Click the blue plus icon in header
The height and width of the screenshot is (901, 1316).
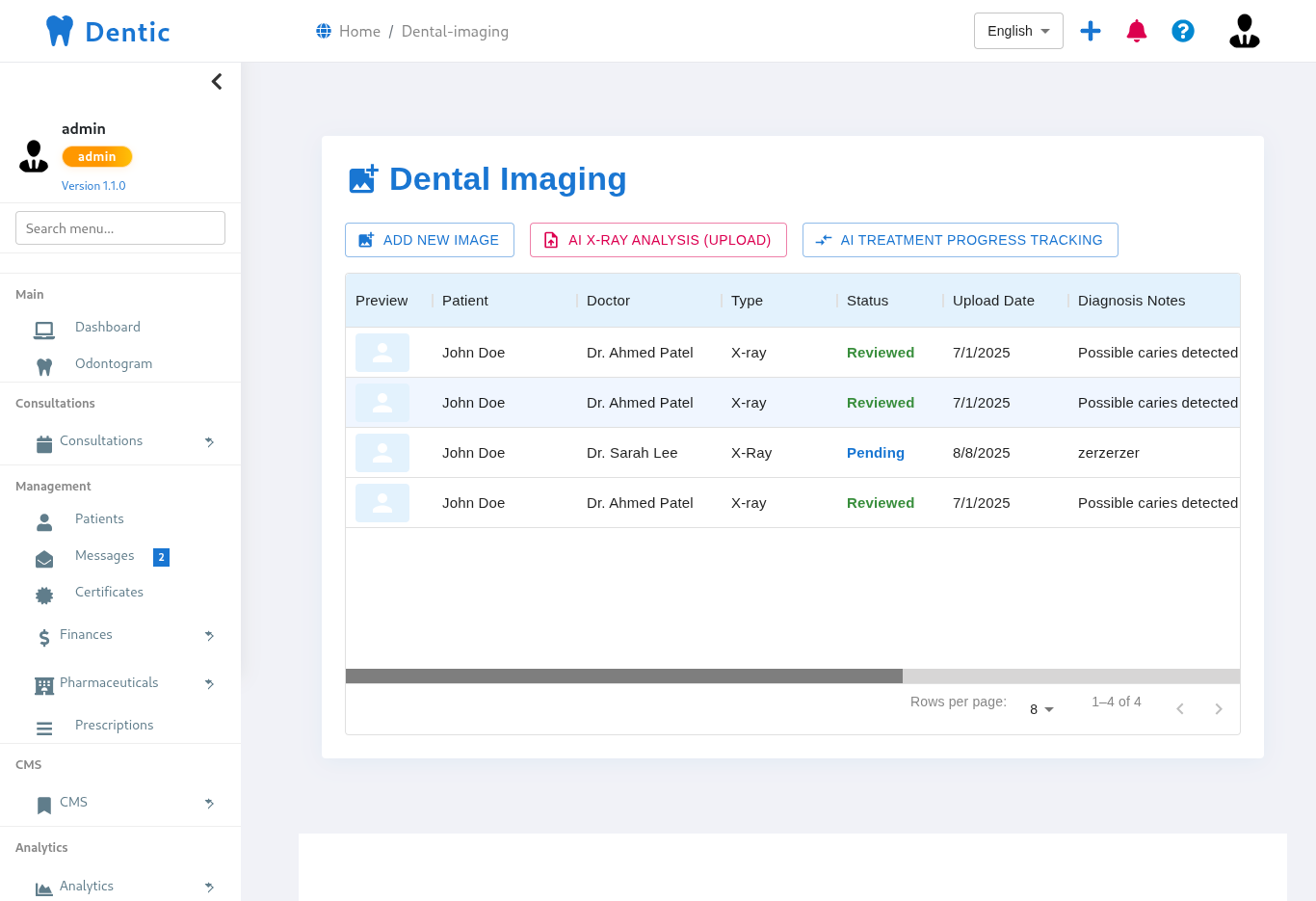[x=1091, y=31]
